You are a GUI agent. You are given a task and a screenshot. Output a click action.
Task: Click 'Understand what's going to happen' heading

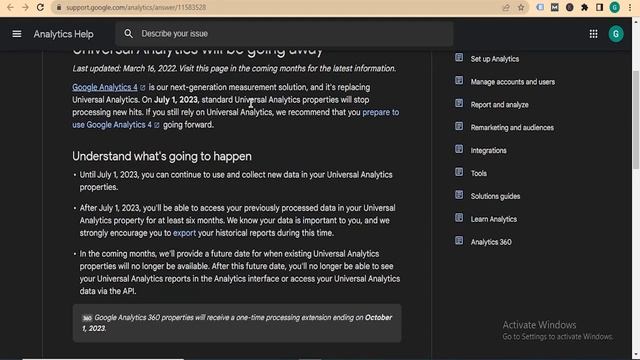pyautogui.click(x=162, y=156)
